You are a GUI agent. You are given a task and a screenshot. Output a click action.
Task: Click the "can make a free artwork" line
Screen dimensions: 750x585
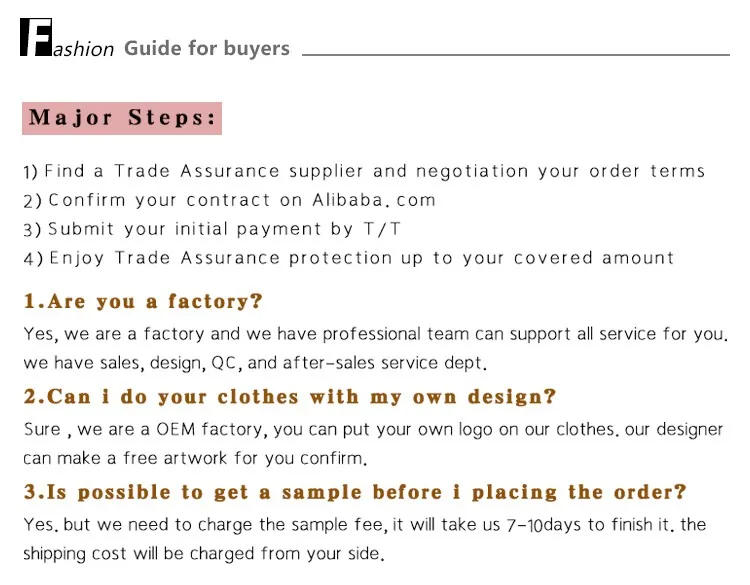pyautogui.click(x=196, y=459)
